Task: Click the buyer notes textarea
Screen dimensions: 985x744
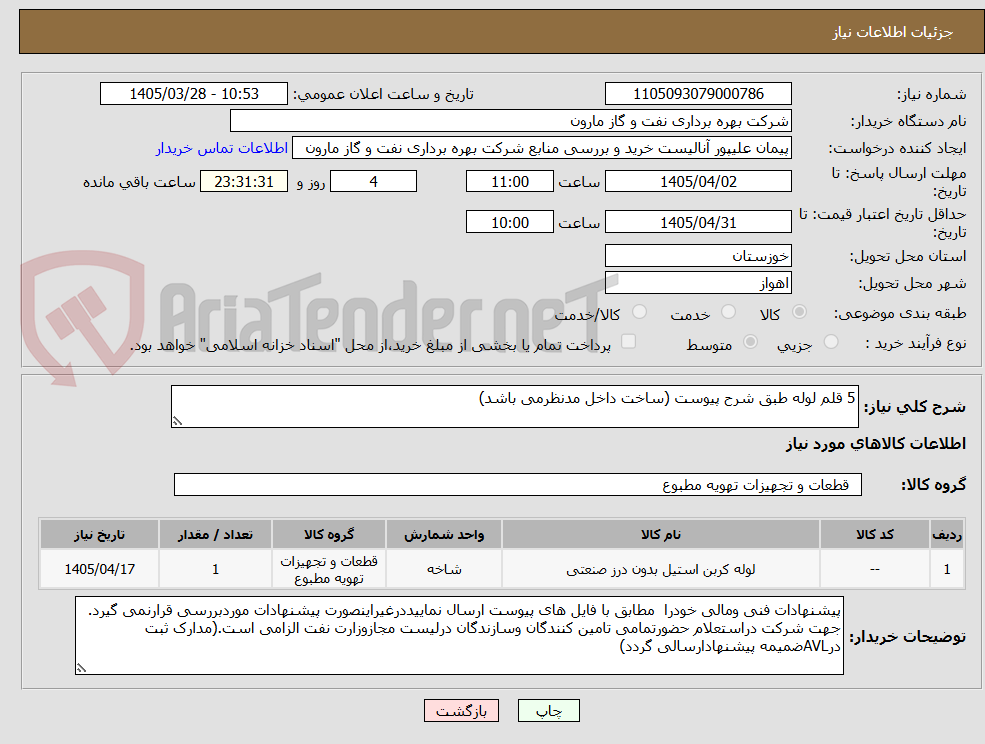Action: (459, 635)
